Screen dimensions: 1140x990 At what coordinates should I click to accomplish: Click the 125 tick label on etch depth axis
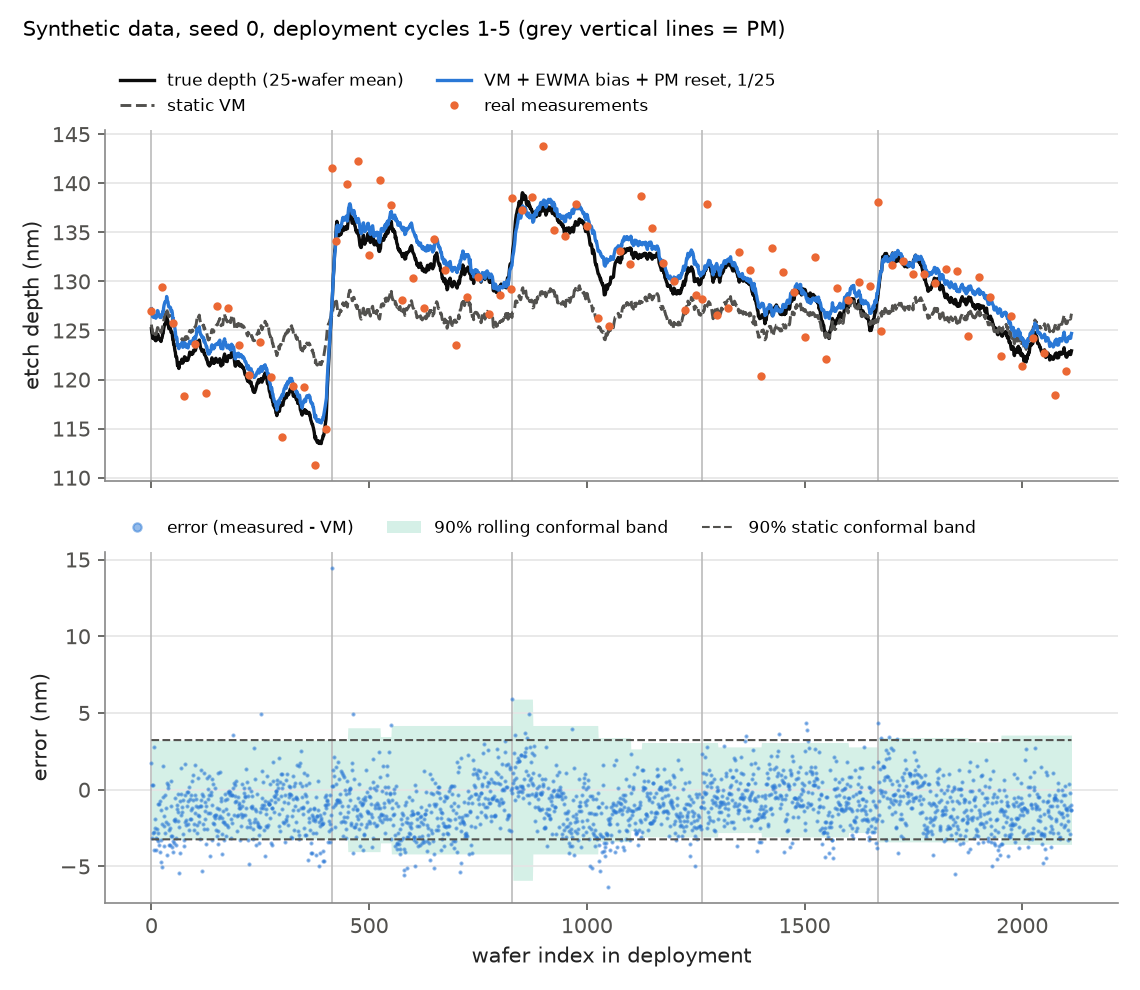[71, 331]
